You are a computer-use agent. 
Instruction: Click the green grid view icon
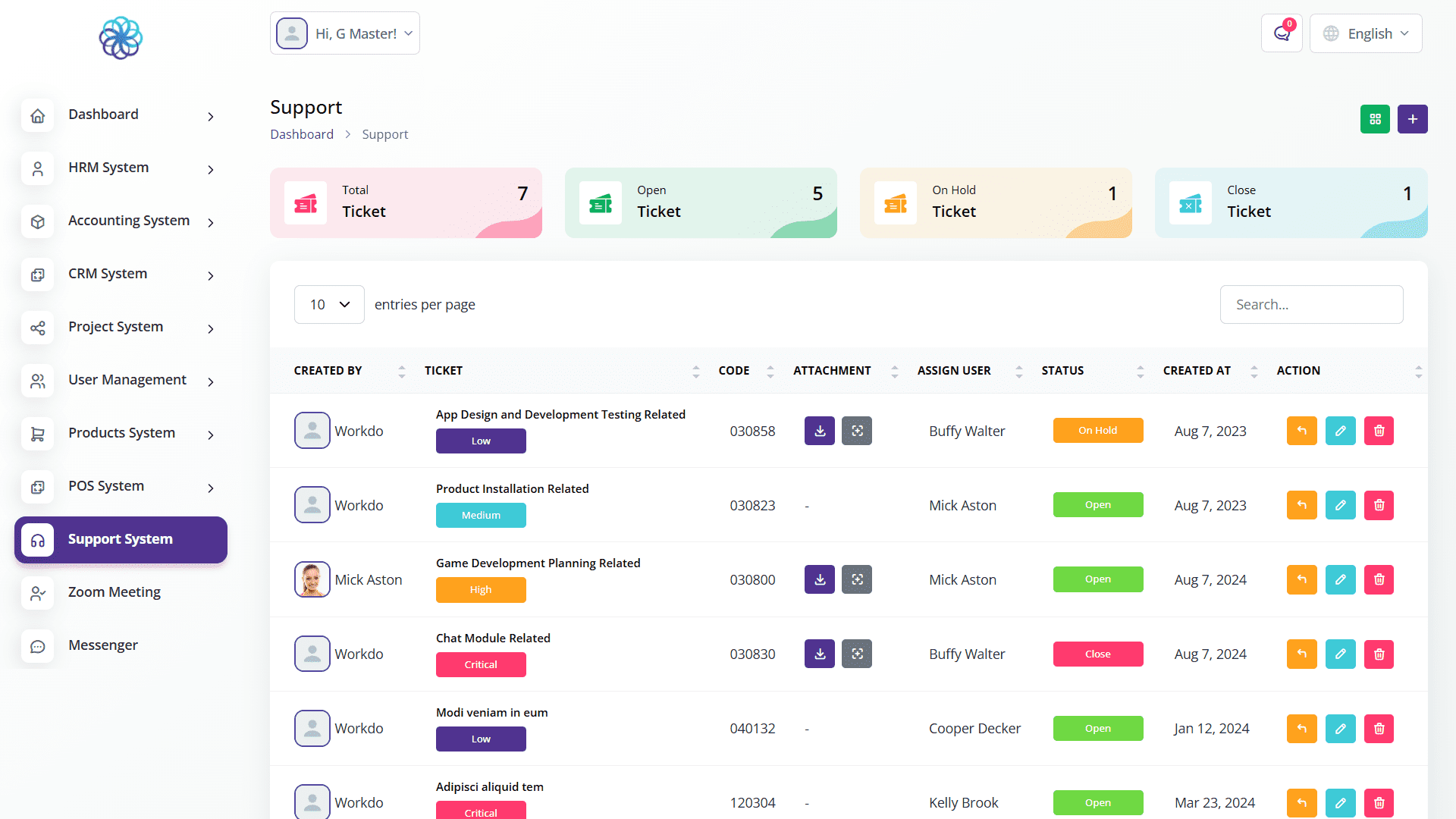pos(1375,119)
